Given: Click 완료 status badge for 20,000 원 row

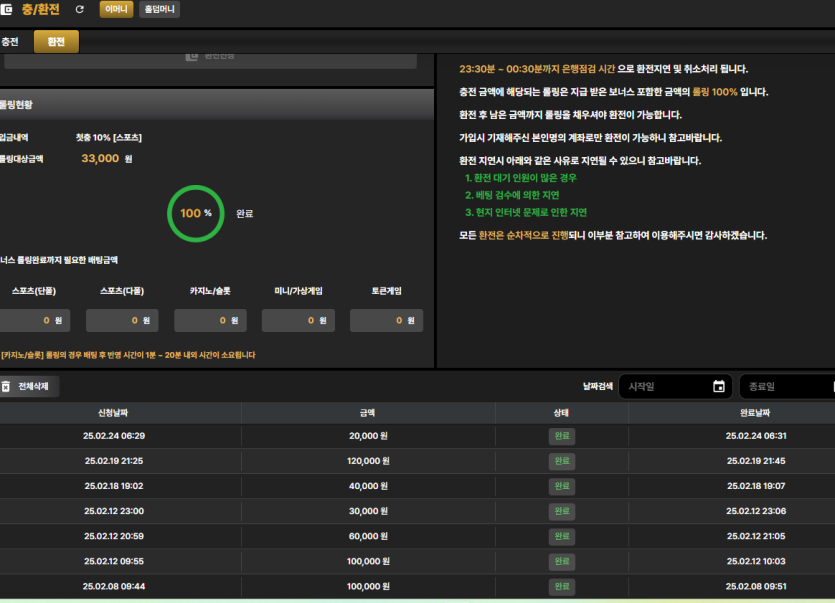Looking at the screenshot, I should tap(562, 436).
